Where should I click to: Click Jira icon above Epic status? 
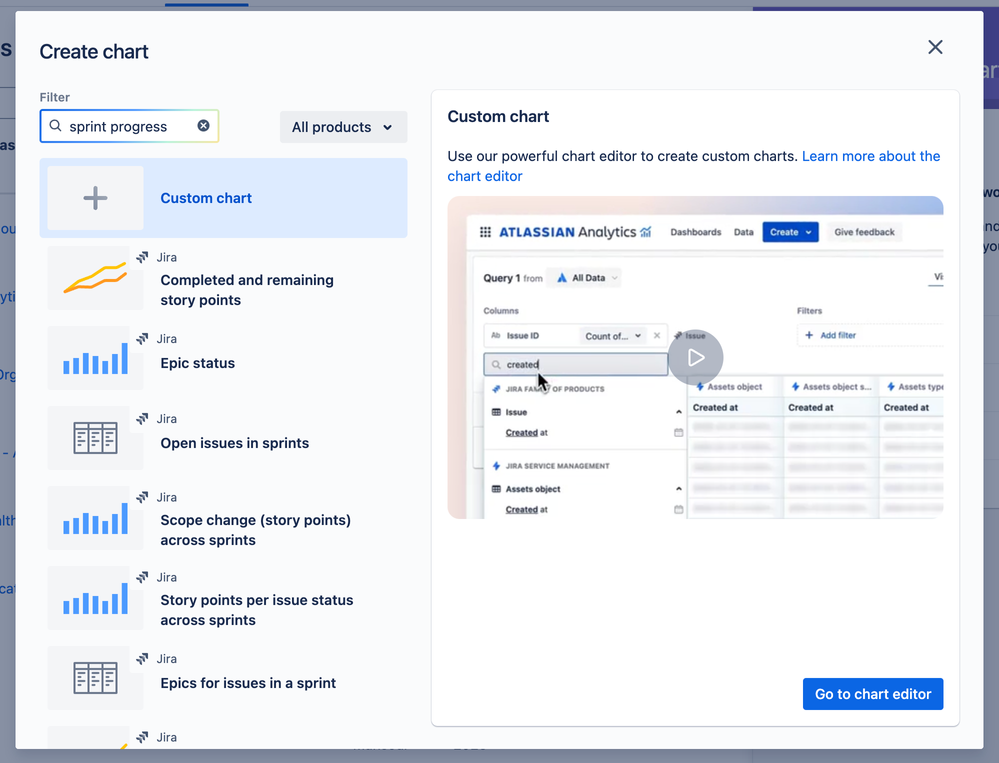click(x=142, y=338)
